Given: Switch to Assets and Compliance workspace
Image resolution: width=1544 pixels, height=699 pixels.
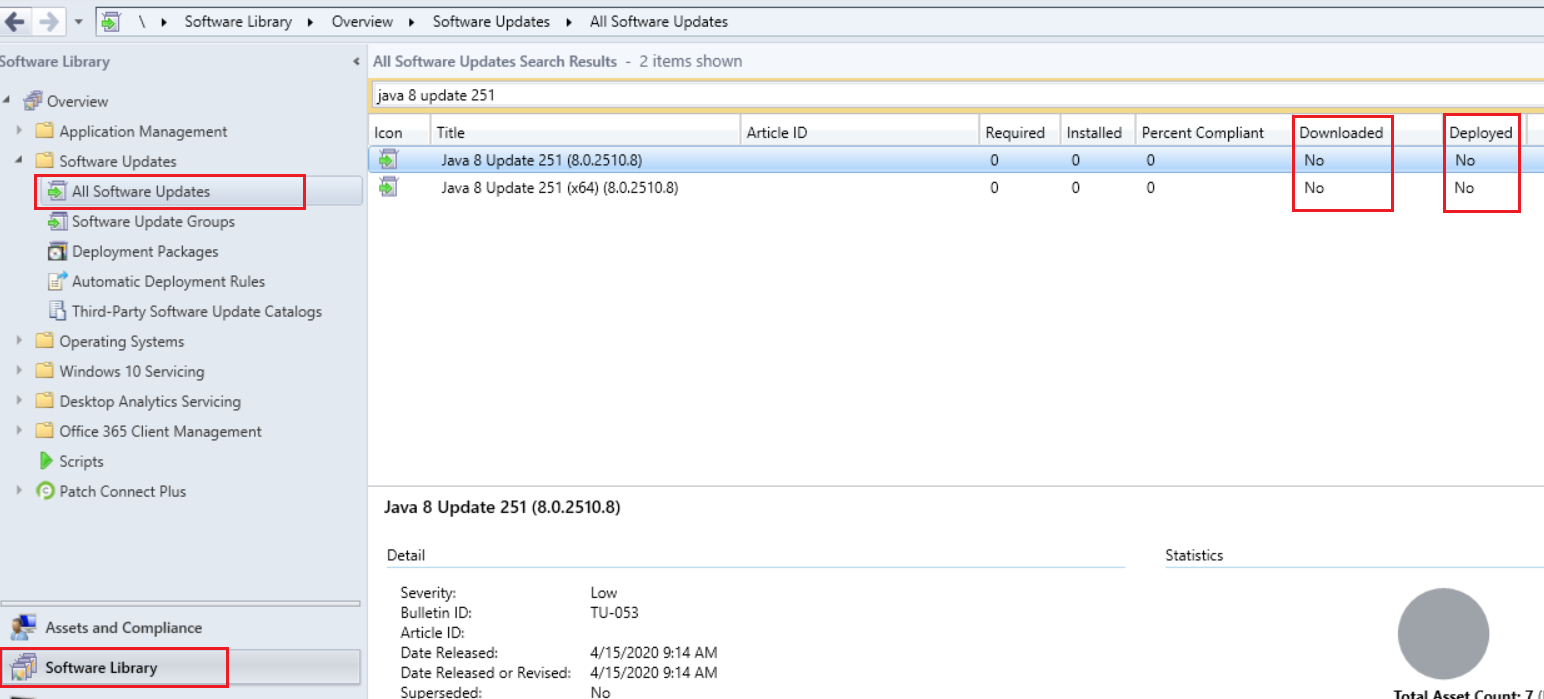Looking at the screenshot, I should (x=180, y=628).
